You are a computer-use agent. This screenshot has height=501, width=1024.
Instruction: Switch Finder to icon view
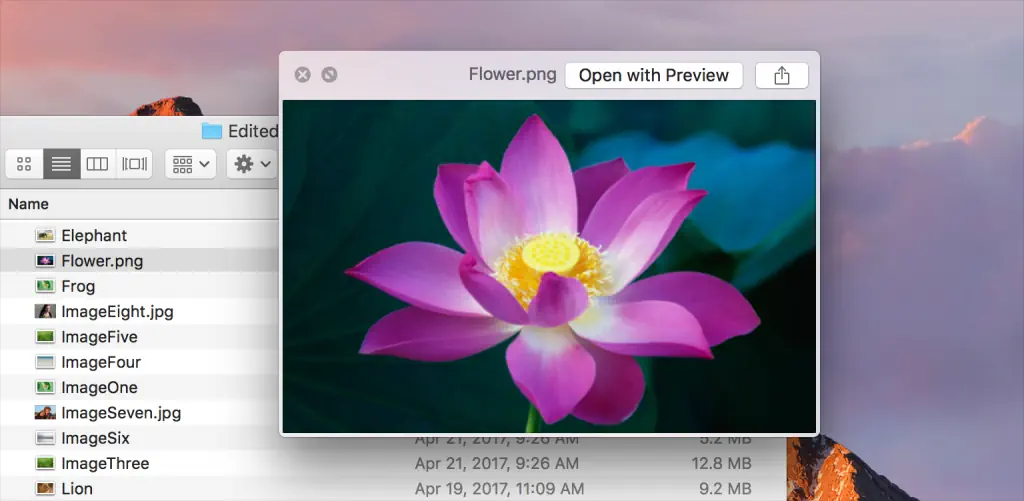[25, 164]
